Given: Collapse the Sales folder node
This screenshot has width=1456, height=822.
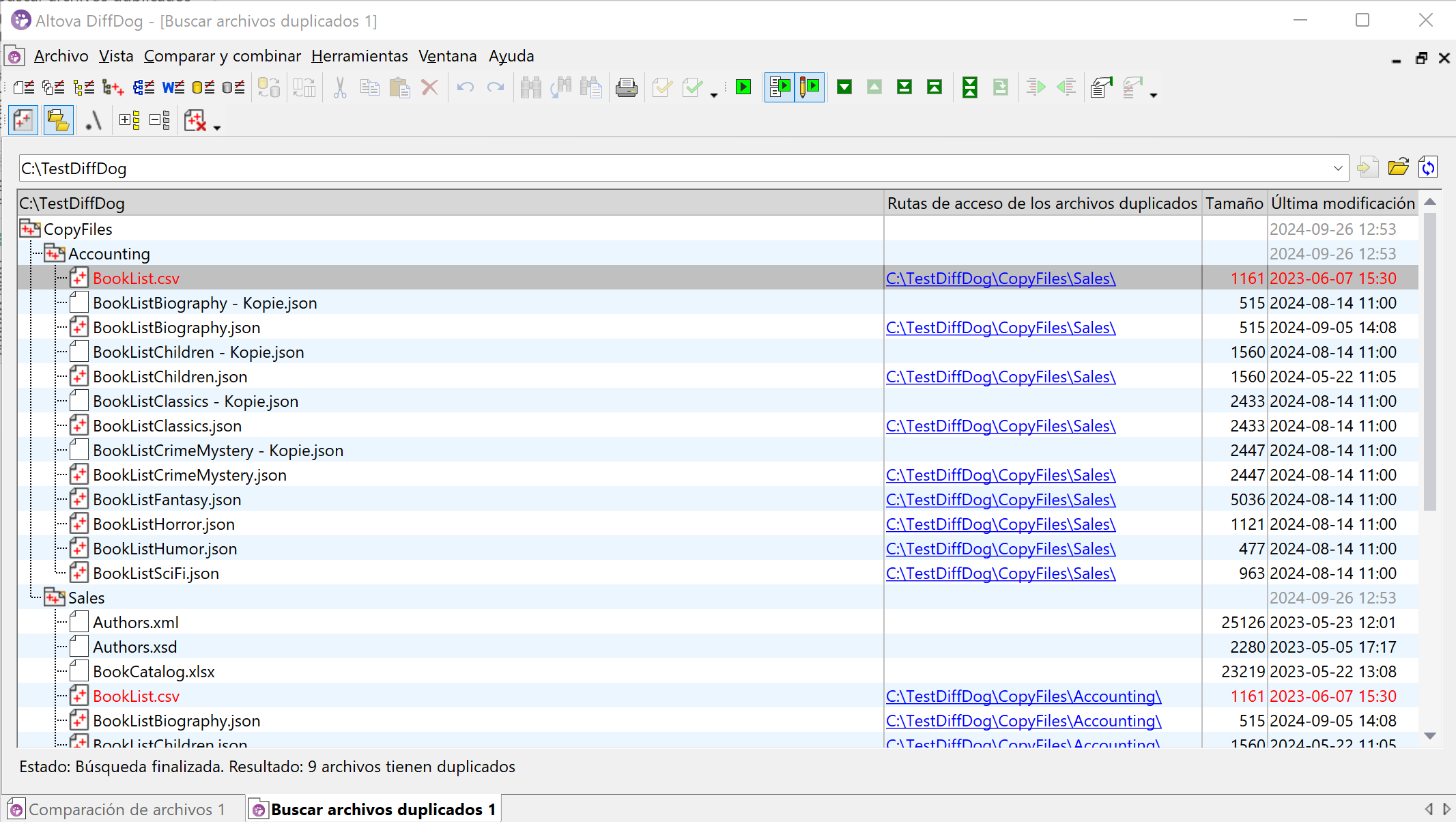Looking at the screenshot, I should pos(55,597).
